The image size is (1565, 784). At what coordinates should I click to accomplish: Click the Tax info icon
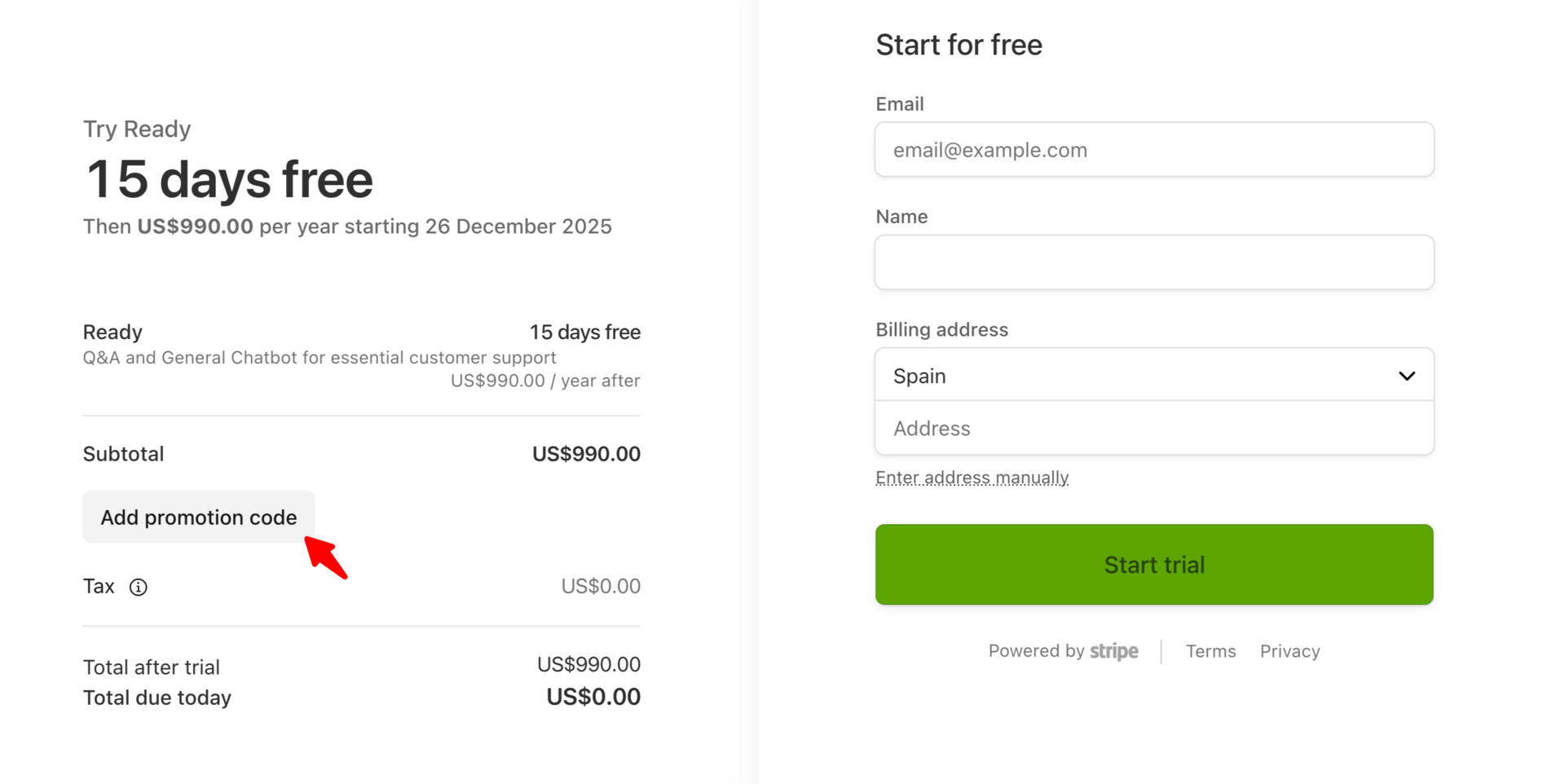139,587
